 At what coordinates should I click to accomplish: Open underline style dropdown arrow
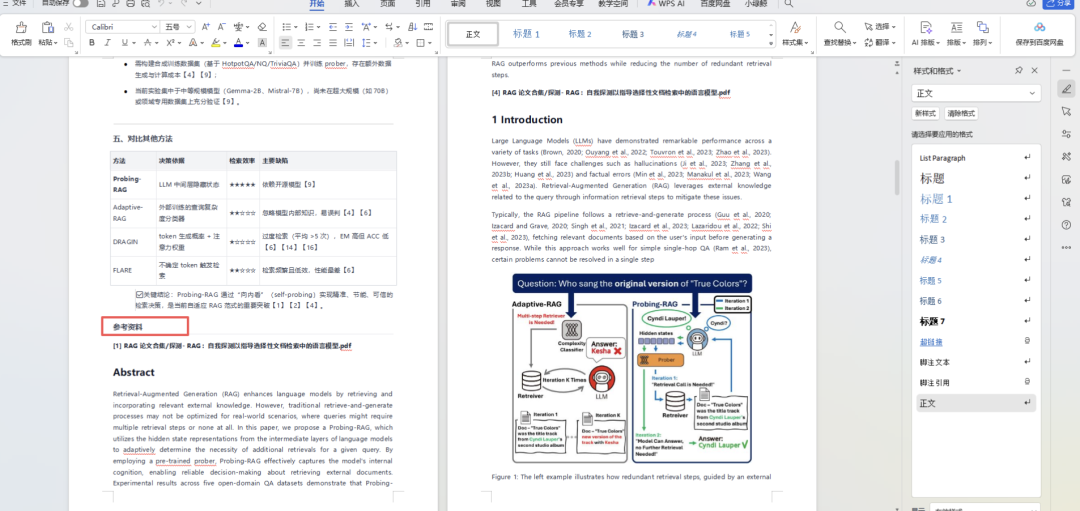click(x=134, y=43)
